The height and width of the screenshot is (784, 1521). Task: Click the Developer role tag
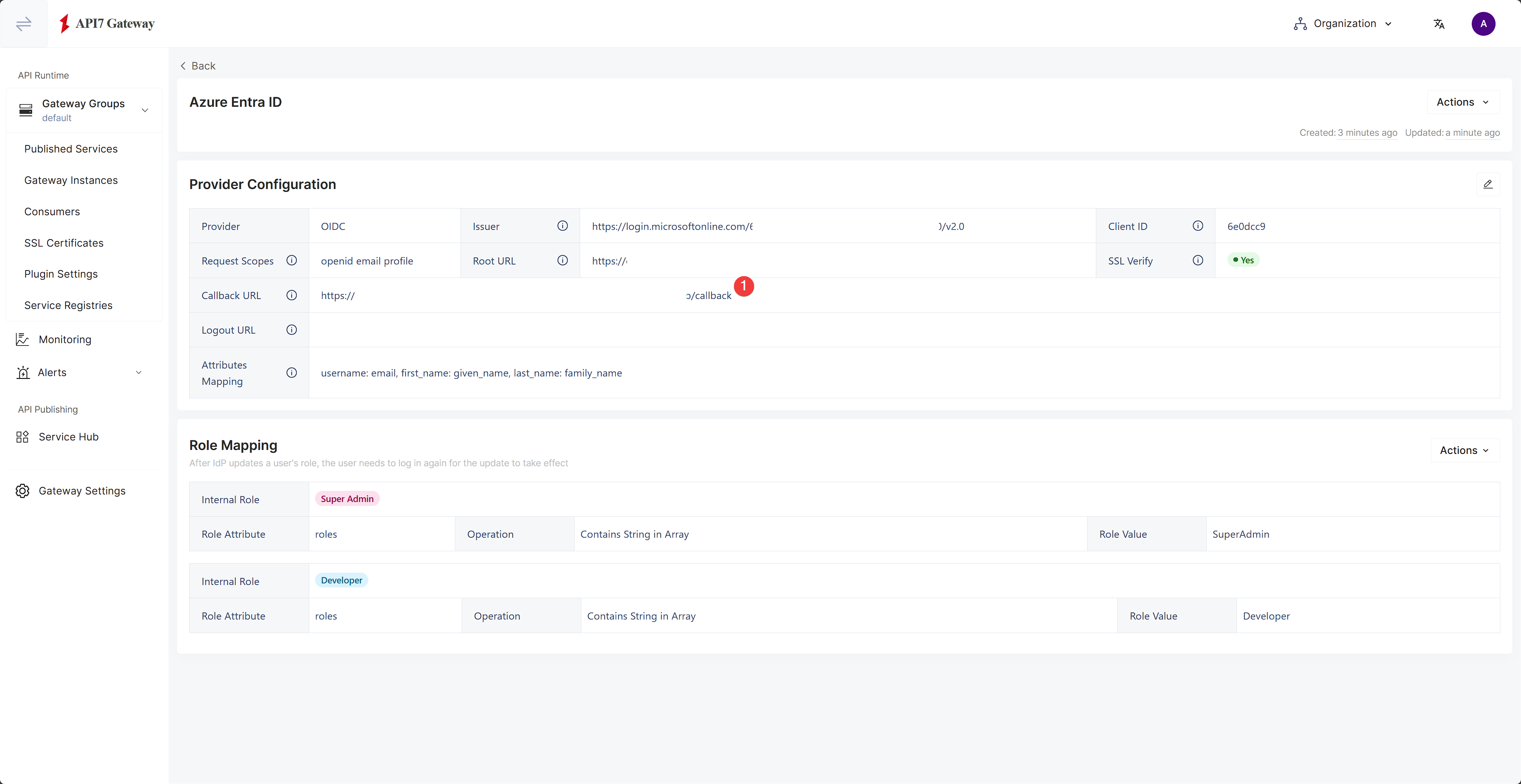click(x=341, y=580)
